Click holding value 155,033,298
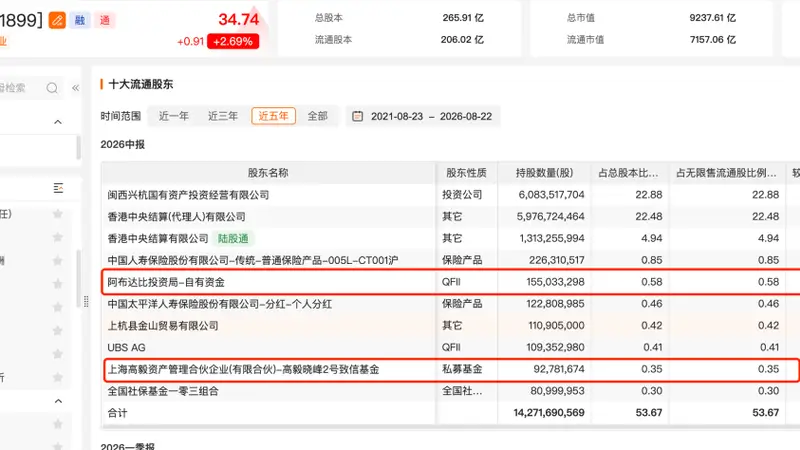Image resolution: width=800 pixels, height=450 pixels. [x=556, y=282]
